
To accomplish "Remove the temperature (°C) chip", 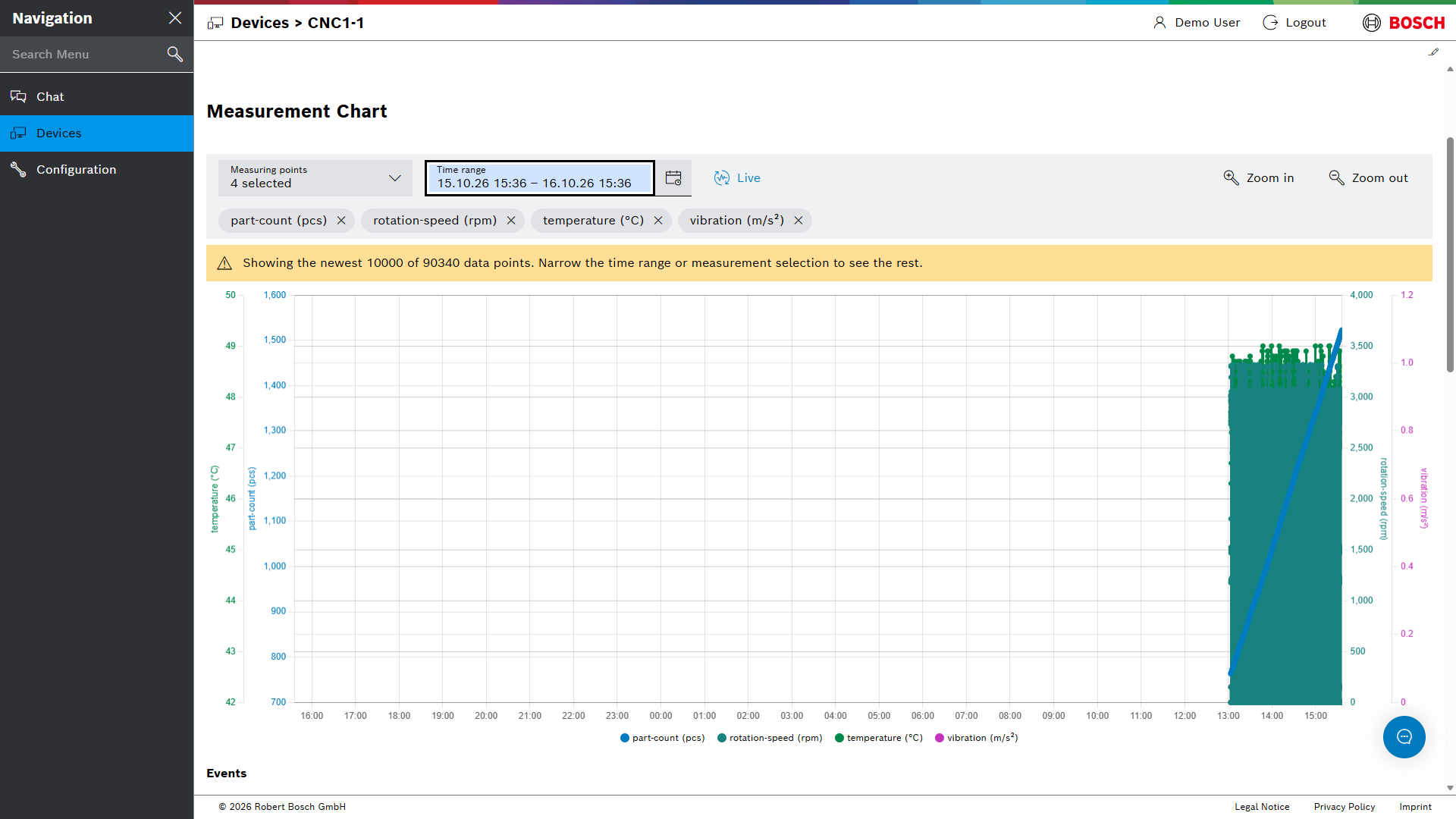I will point(658,221).
